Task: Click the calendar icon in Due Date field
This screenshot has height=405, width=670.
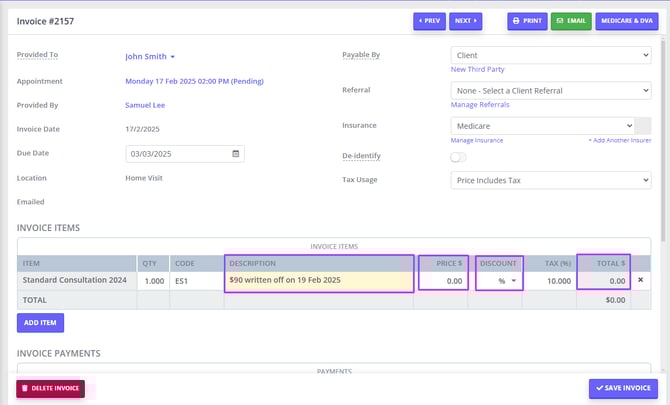Action: [236, 154]
